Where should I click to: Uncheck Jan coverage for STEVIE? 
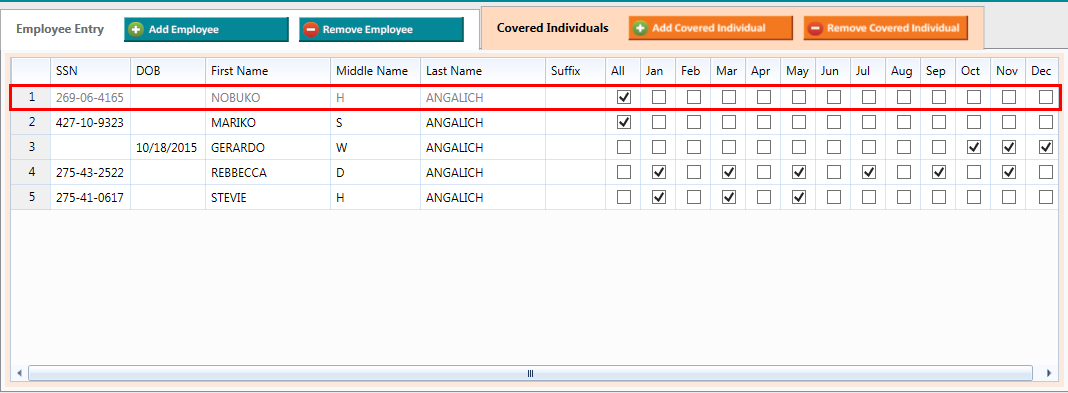(x=659, y=197)
